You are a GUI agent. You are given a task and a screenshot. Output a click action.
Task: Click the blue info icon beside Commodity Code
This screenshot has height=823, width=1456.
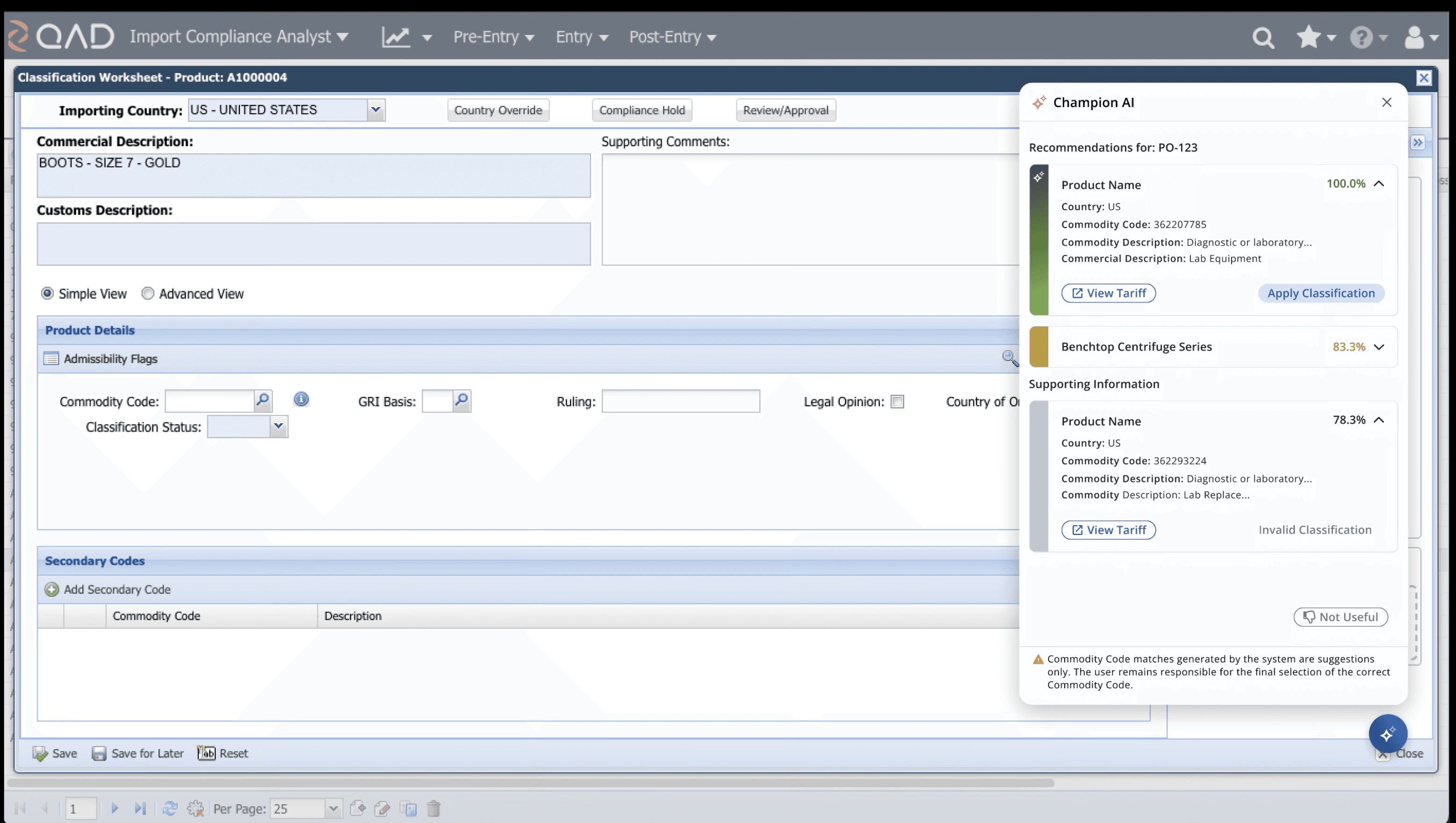click(301, 400)
